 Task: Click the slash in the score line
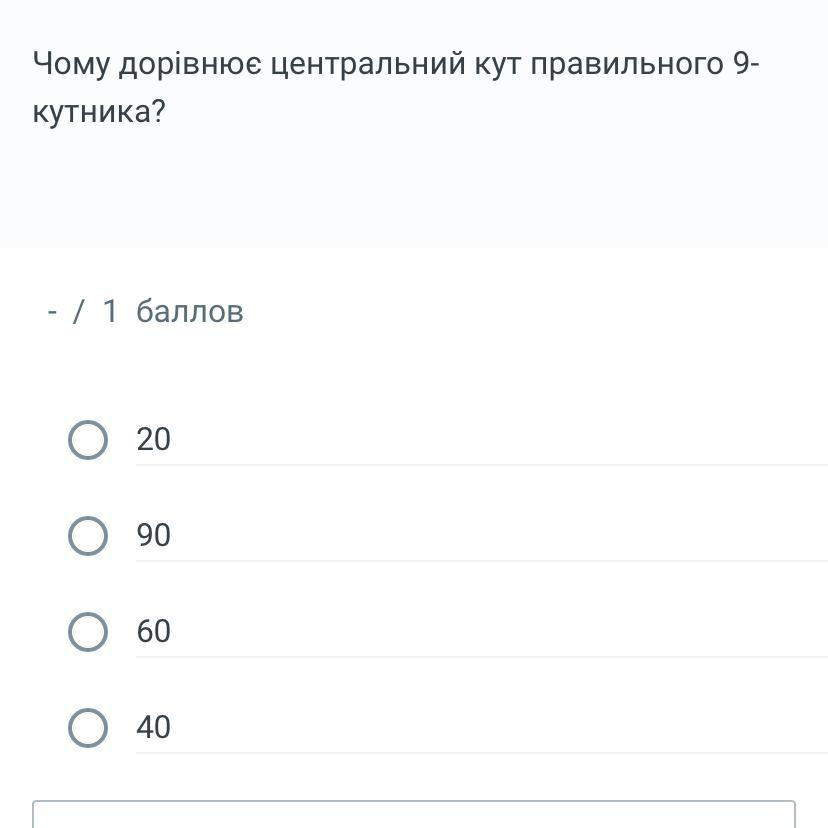[x=79, y=312]
